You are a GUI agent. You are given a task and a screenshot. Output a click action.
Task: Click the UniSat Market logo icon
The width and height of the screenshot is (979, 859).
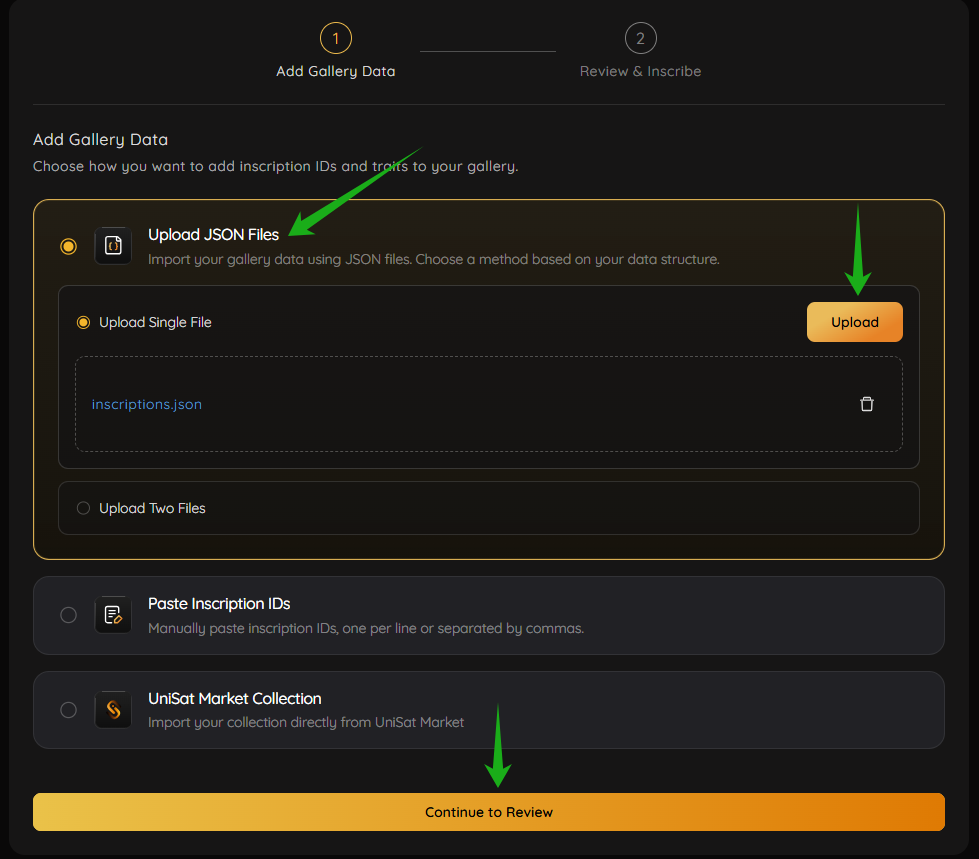tap(113, 710)
